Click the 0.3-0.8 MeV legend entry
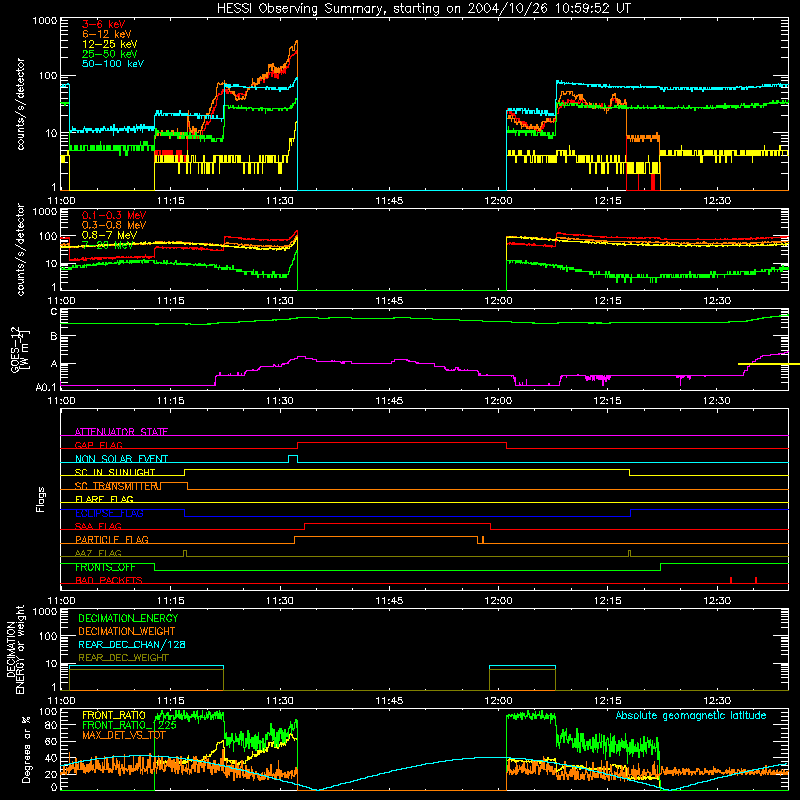The image size is (800, 800). click(114, 226)
